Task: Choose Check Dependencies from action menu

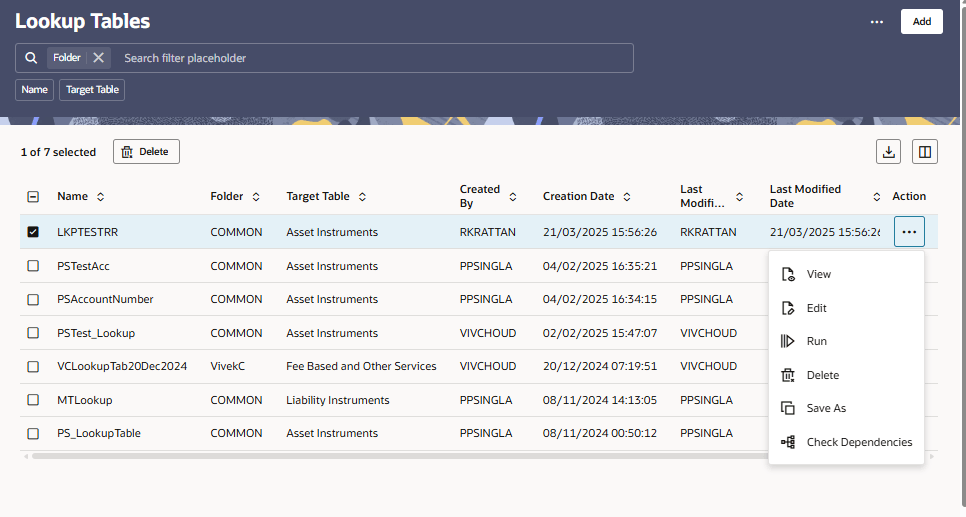Action: pyautogui.click(x=846, y=442)
